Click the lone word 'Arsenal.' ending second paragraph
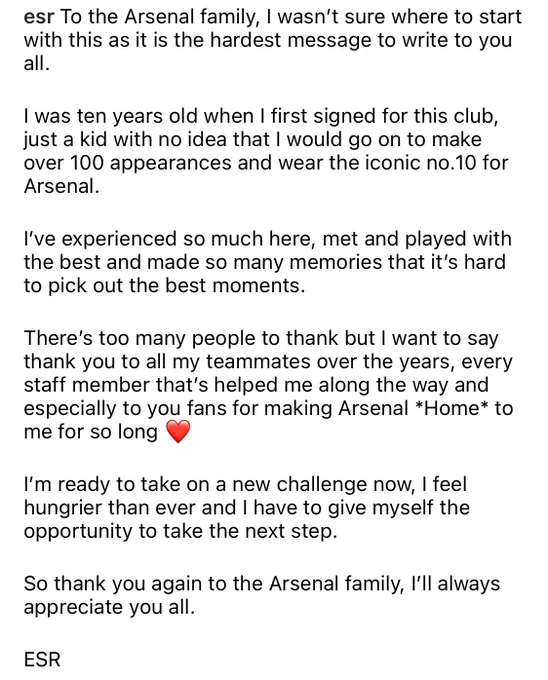 pyautogui.click(x=62, y=186)
